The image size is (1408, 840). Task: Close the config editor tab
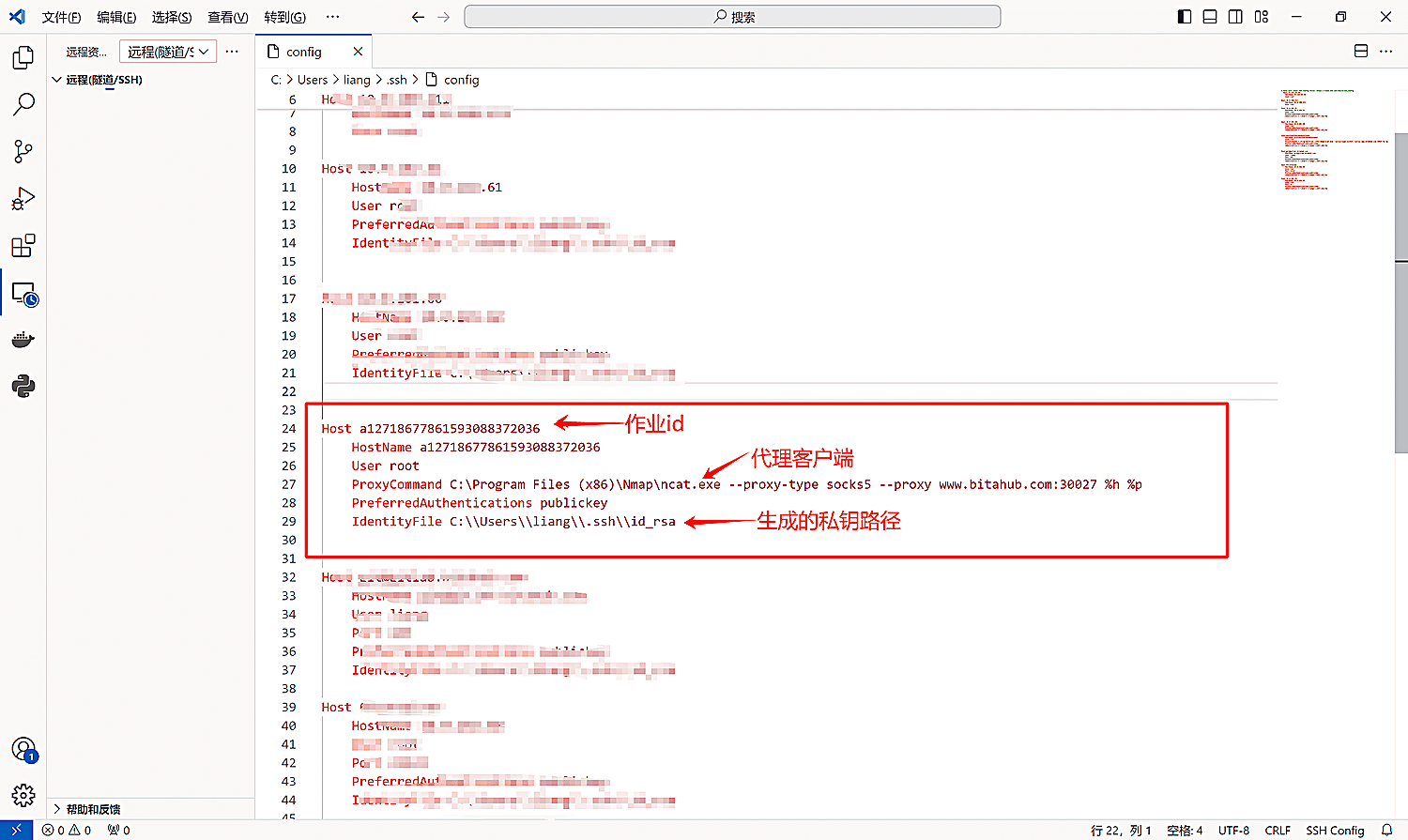click(358, 52)
